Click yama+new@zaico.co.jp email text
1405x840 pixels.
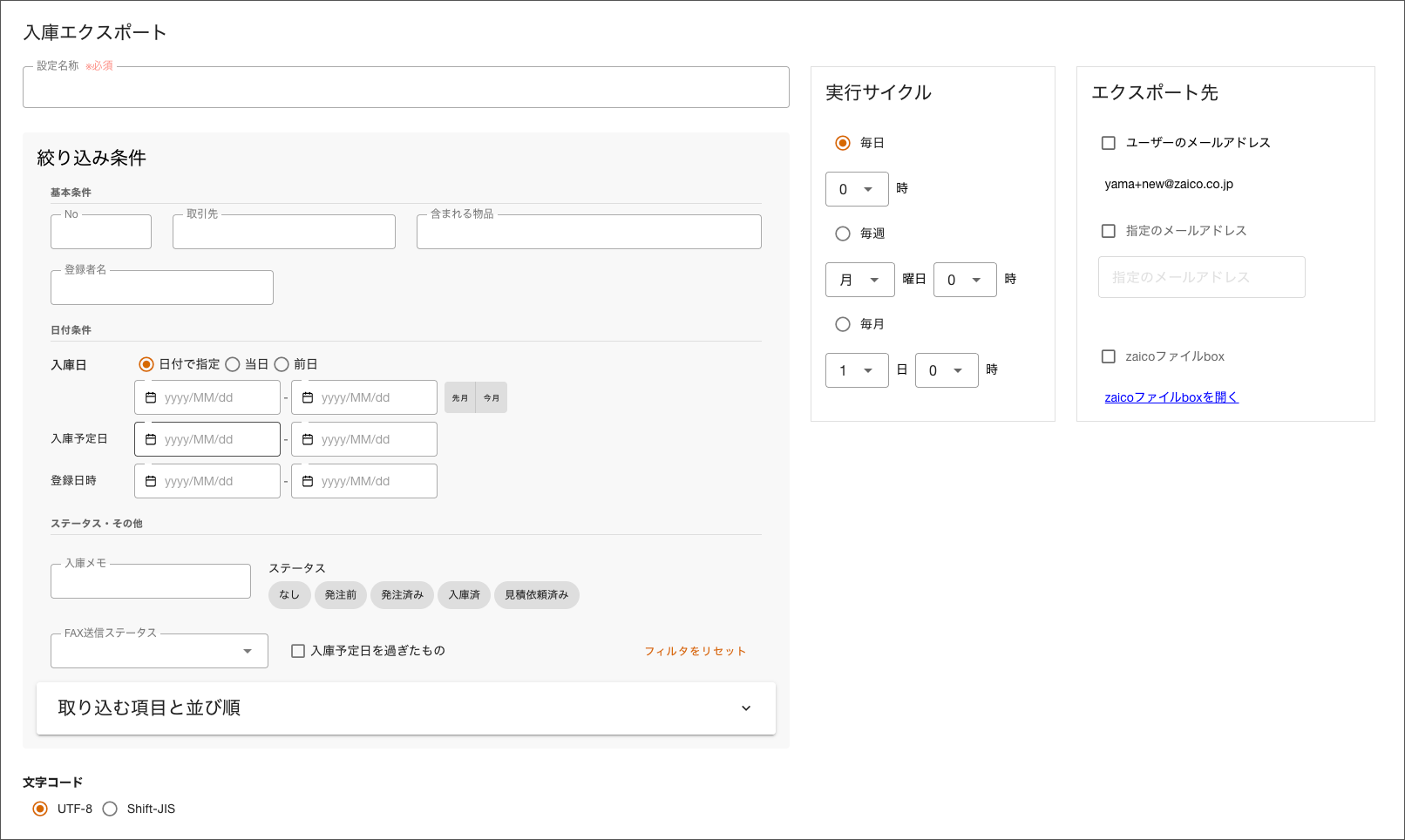coord(1169,184)
